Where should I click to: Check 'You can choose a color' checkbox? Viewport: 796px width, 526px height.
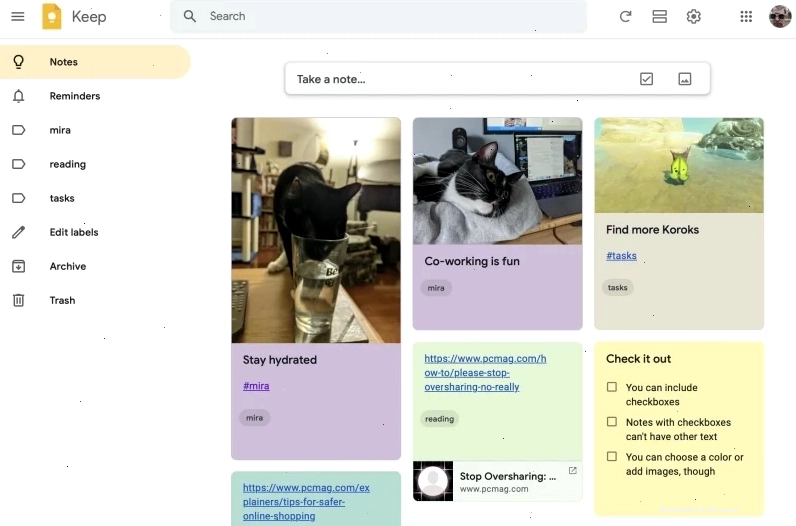pyautogui.click(x=612, y=456)
